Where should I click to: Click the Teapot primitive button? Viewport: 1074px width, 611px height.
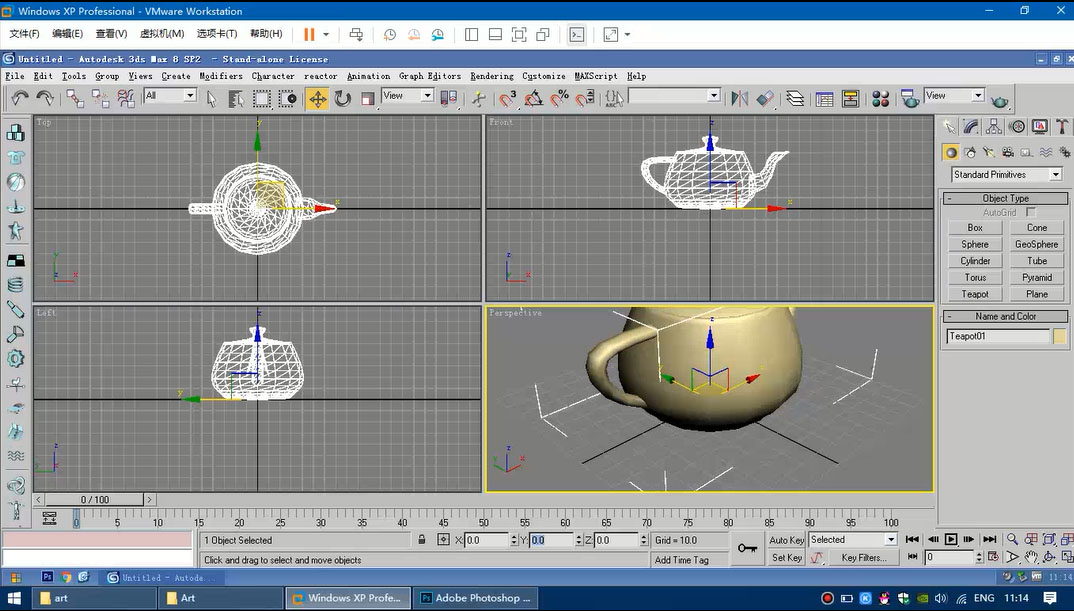coord(975,295)
